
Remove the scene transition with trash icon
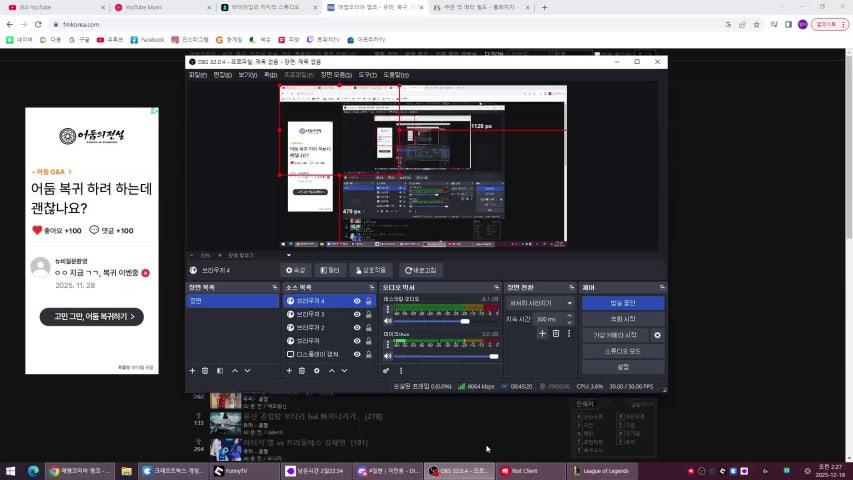tap(555, 334)
